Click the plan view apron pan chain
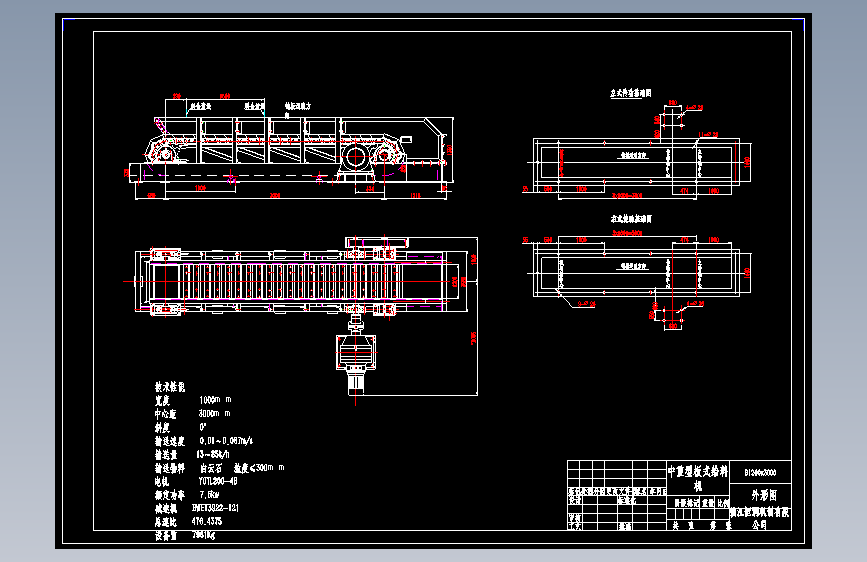The width and height of the screenshot is (867, 562). (290, 282)
